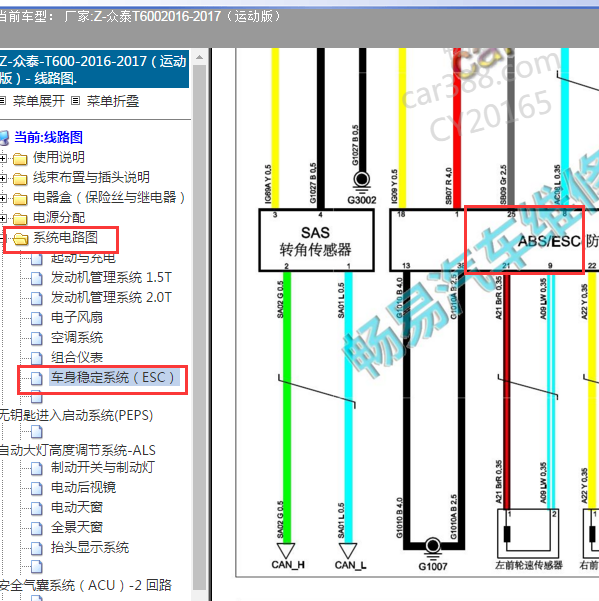Screen dimensions: 599x601
Task: Open 发动机管理系统 1.5T diagram
Action: pyautogui.click(x=112, y=277)
